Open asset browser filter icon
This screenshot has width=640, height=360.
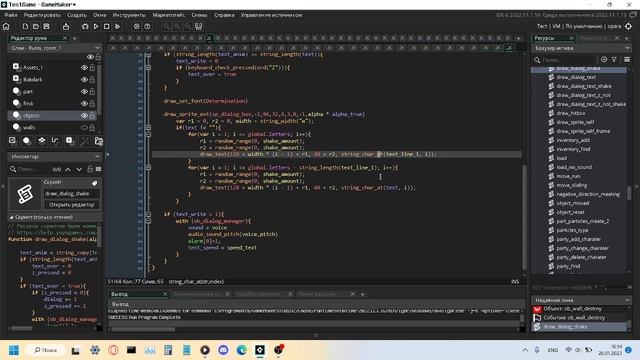(x=614, y=60)
